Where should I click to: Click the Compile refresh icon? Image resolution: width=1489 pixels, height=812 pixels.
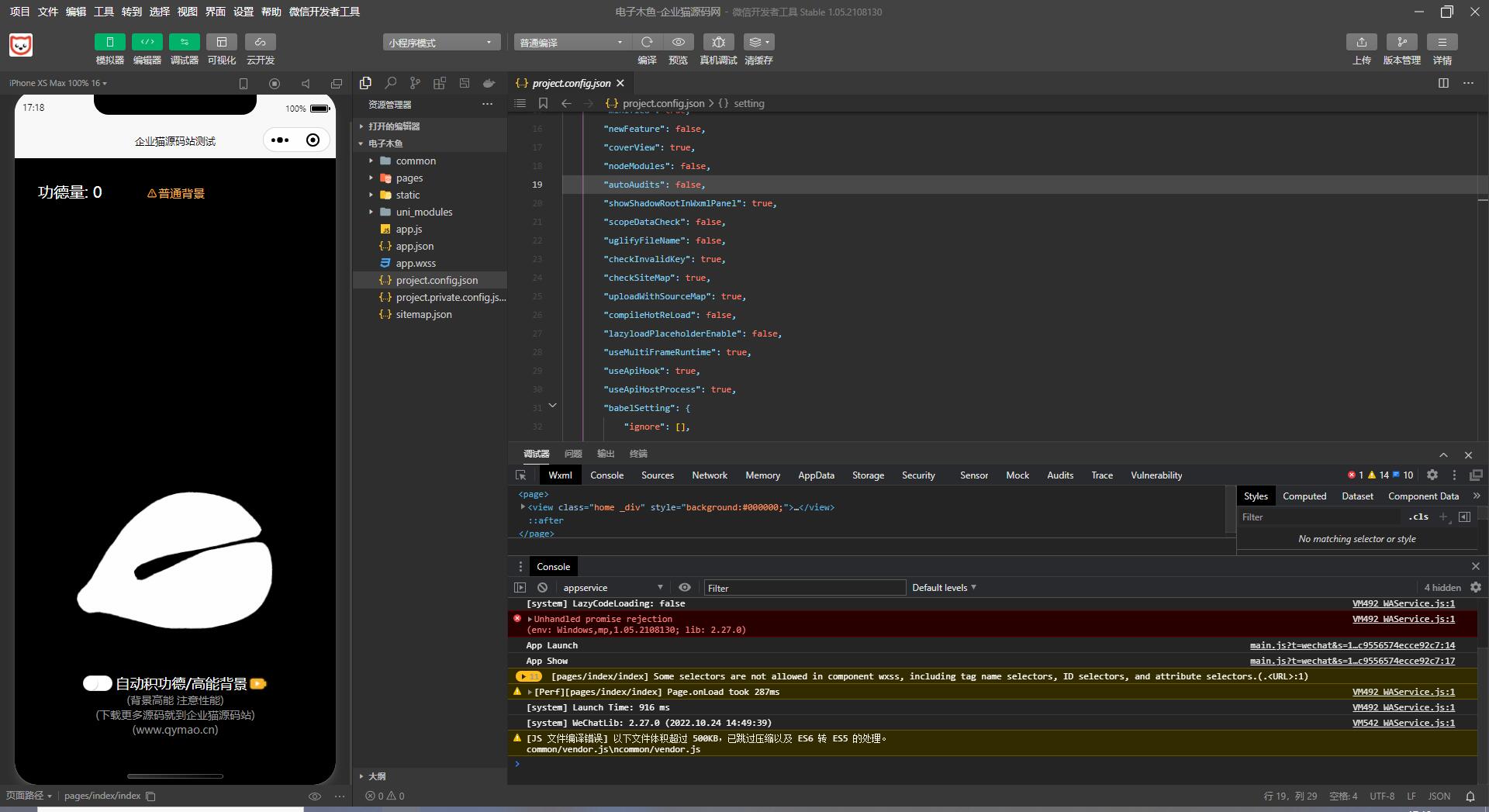(647, 42)
